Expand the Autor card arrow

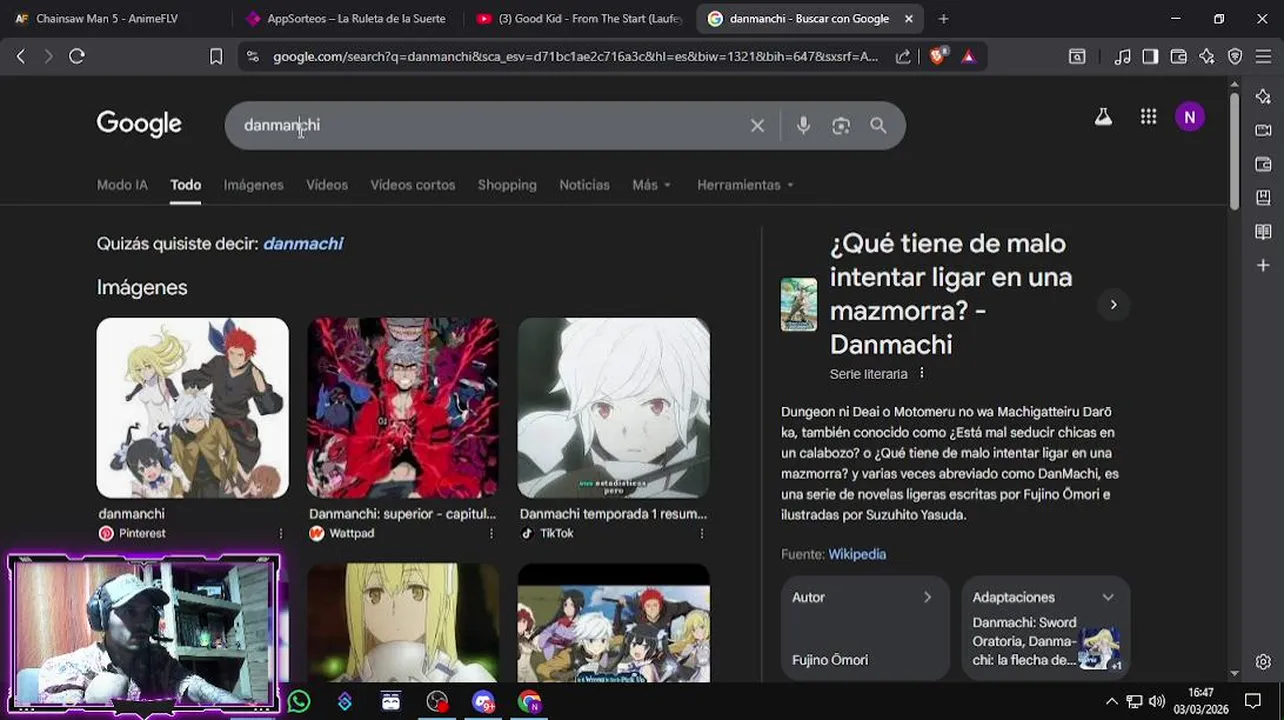927,597
